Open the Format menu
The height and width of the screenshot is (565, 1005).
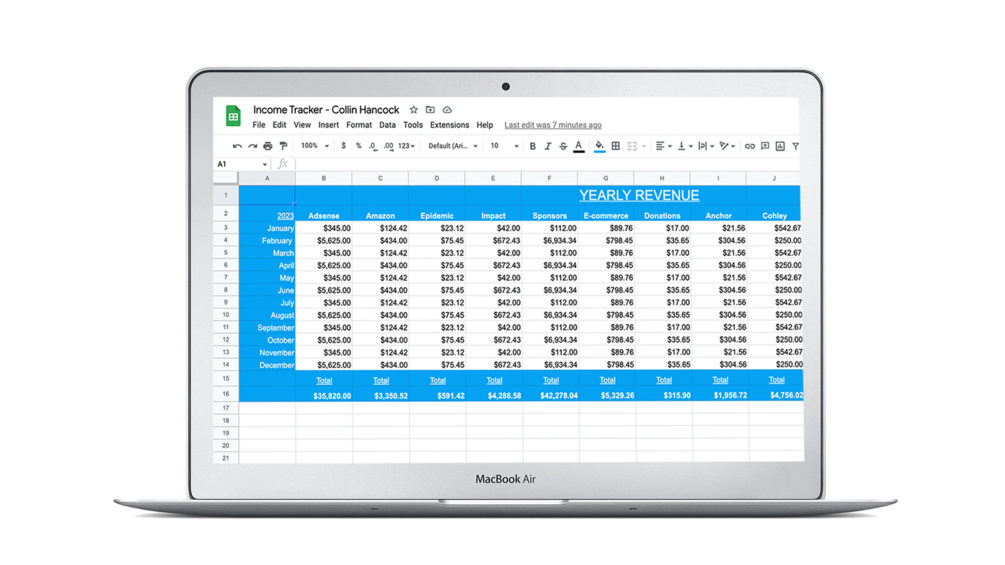(x=359, y=125)
